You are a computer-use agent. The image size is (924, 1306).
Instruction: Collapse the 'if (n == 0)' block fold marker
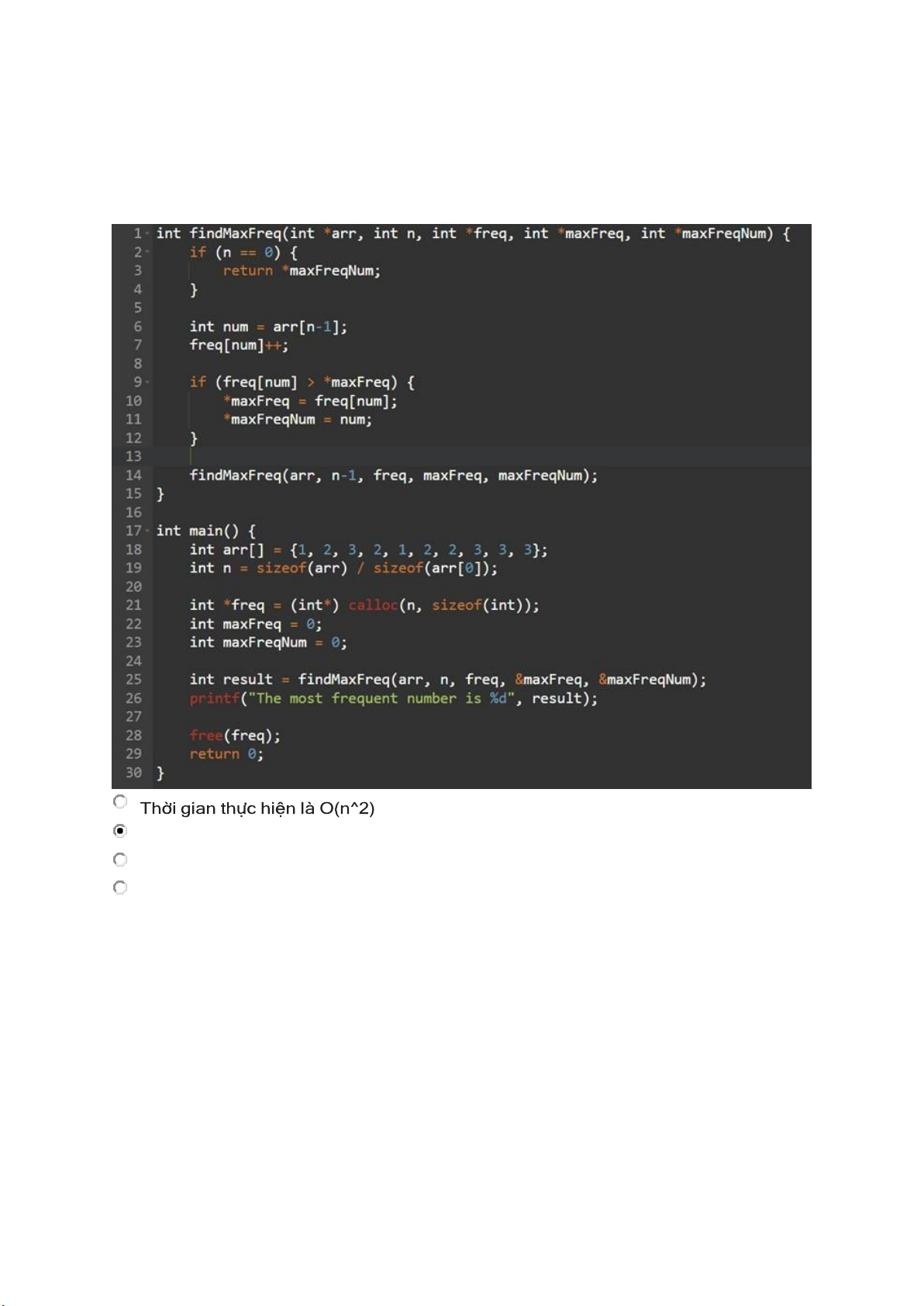tap(147, 253)
